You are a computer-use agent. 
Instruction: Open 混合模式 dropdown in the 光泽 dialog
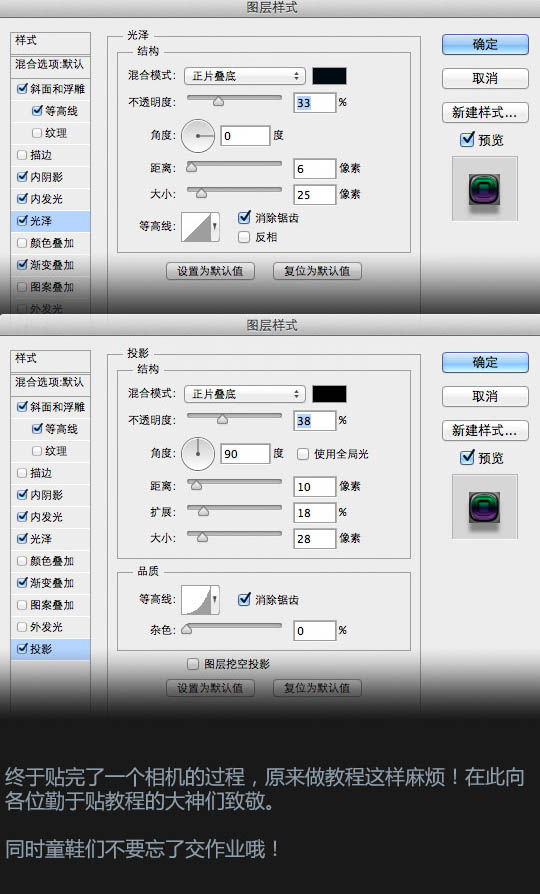pos(245,76)
